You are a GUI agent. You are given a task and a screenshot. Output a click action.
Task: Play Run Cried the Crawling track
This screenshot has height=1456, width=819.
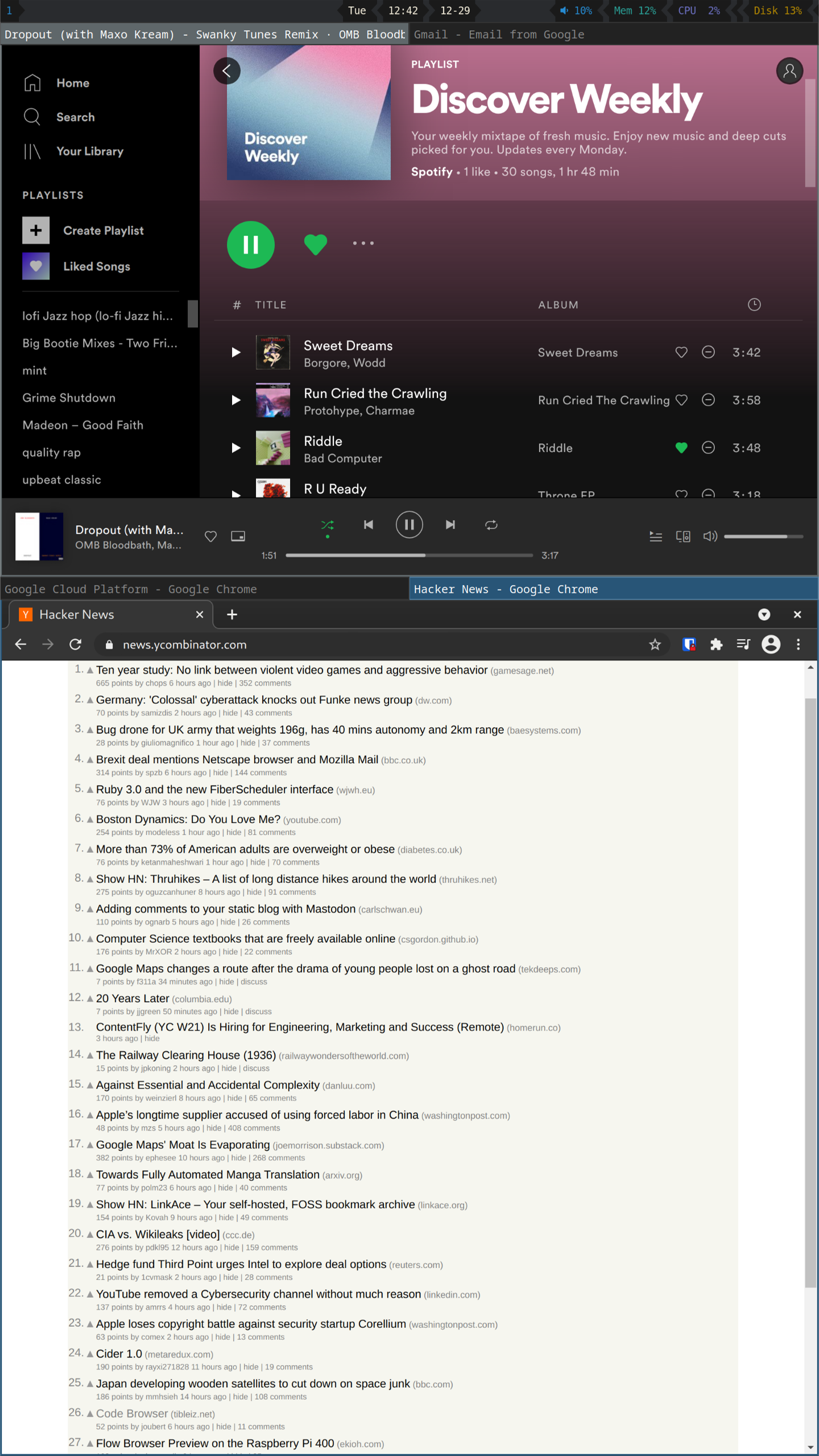(236, 401)
